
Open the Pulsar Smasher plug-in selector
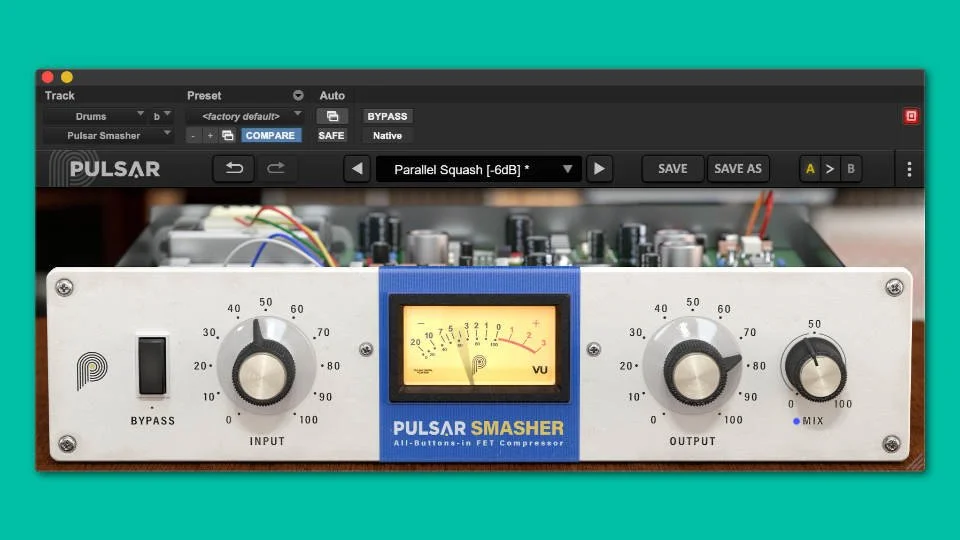[108, 135]
